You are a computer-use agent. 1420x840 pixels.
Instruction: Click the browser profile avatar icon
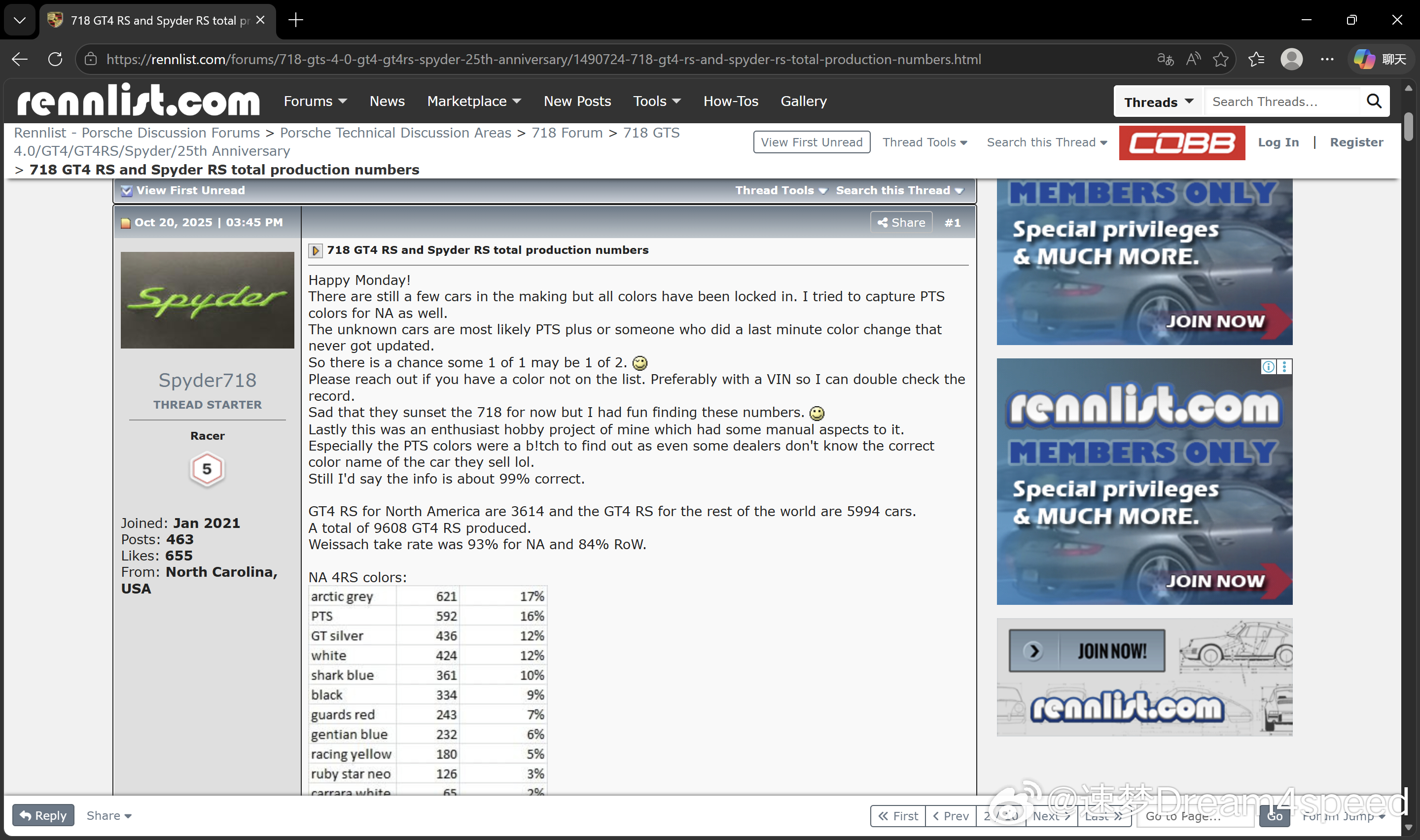coord(1291,60)
